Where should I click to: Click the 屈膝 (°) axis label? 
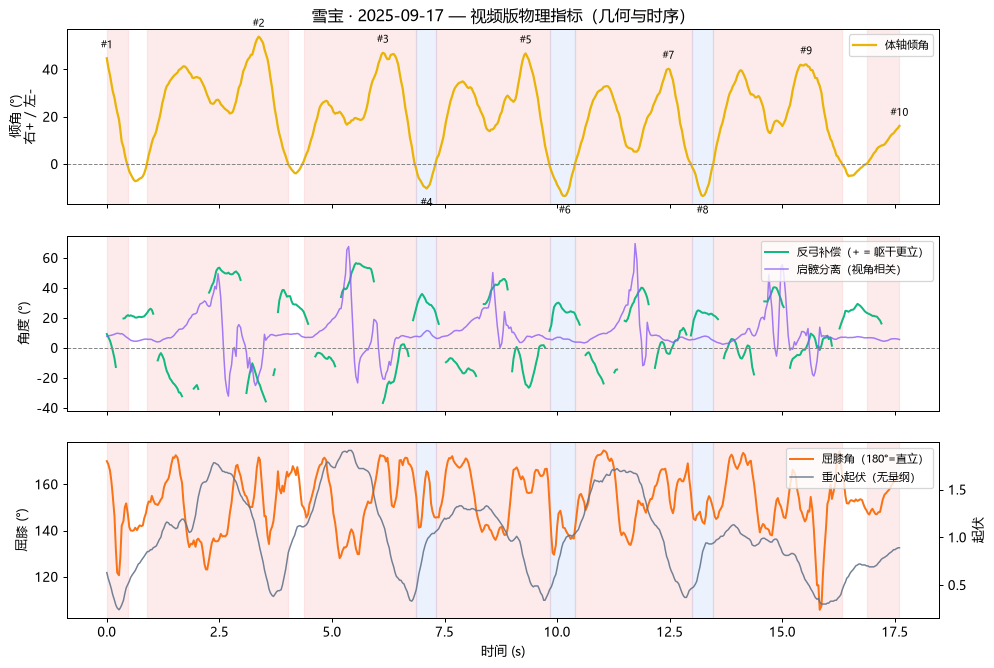[x=22, y=530]
